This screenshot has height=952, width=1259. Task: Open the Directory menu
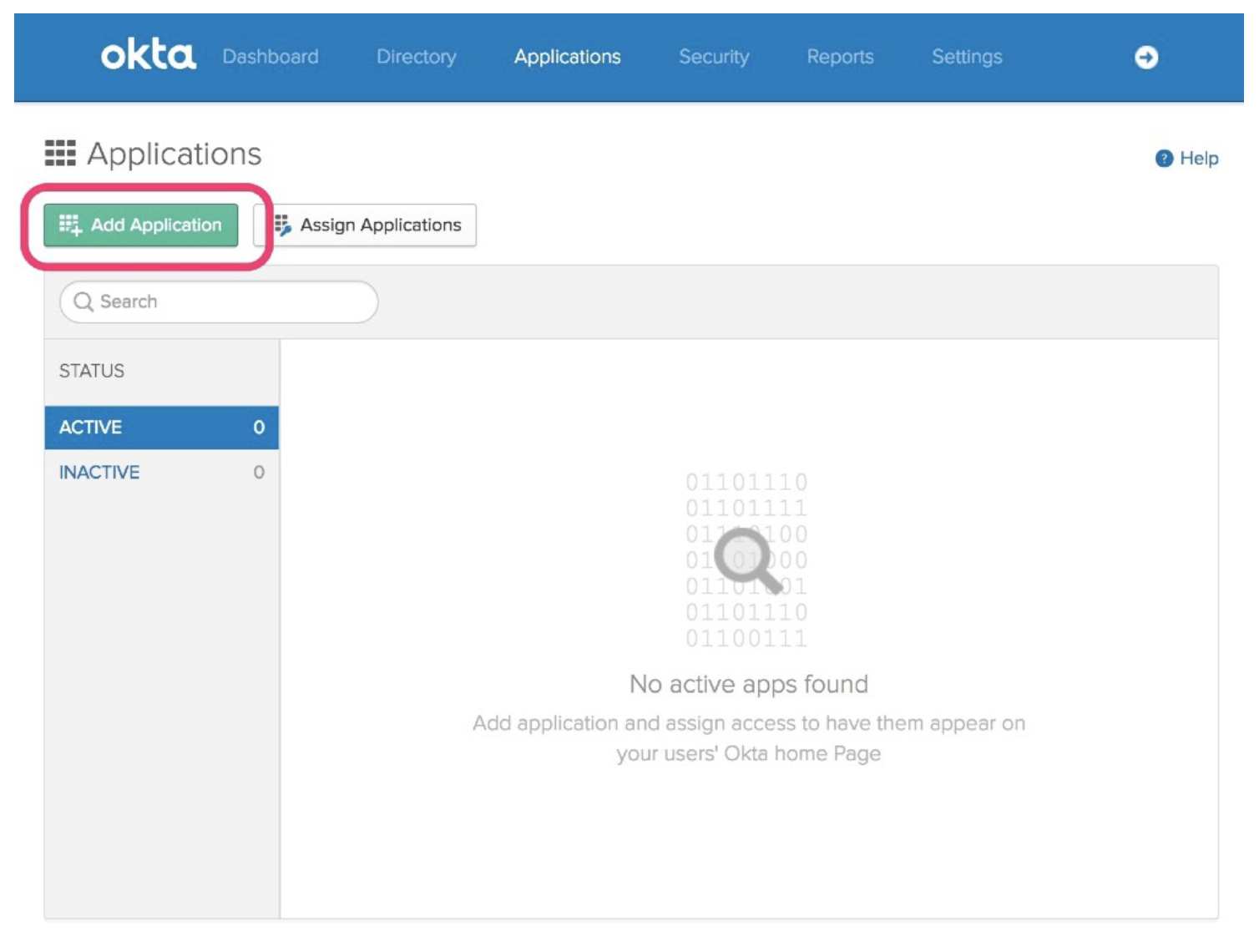pyautogui.click(x=417, y=57)
